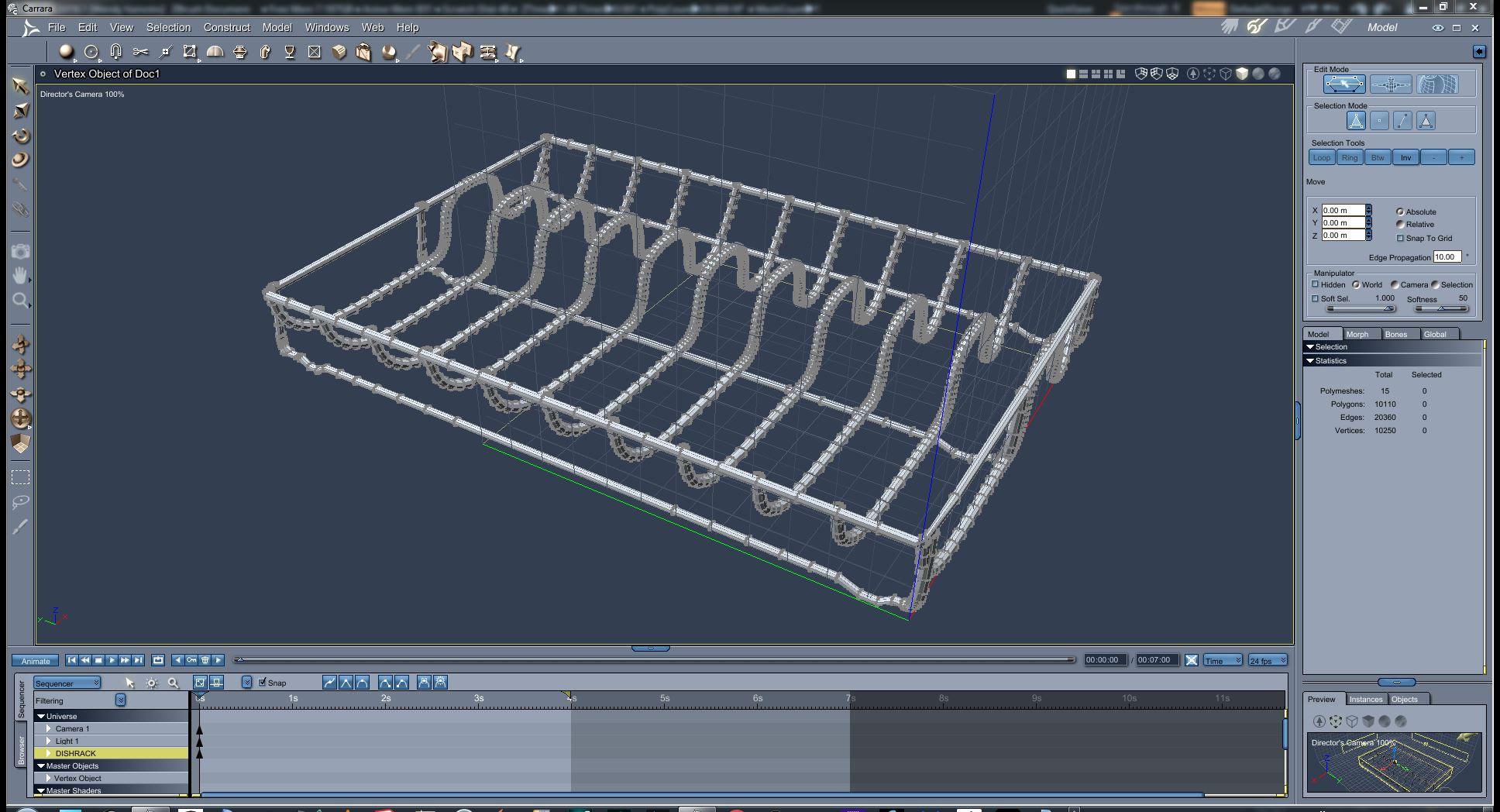The height and width of the screenshot is (812, 1500).
Task: Click the Ring selection tool button
Action: (x=1350, y=157)
